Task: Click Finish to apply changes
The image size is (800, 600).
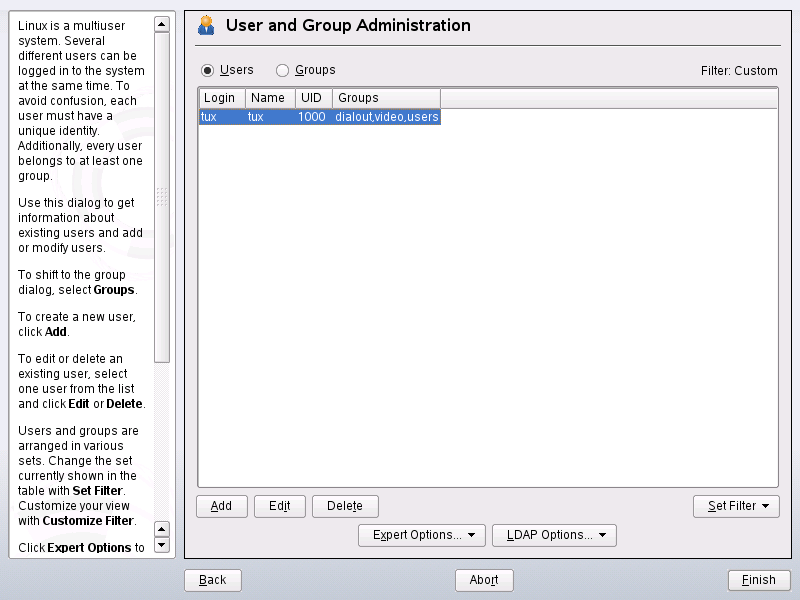Action: [x=759, y=580]
